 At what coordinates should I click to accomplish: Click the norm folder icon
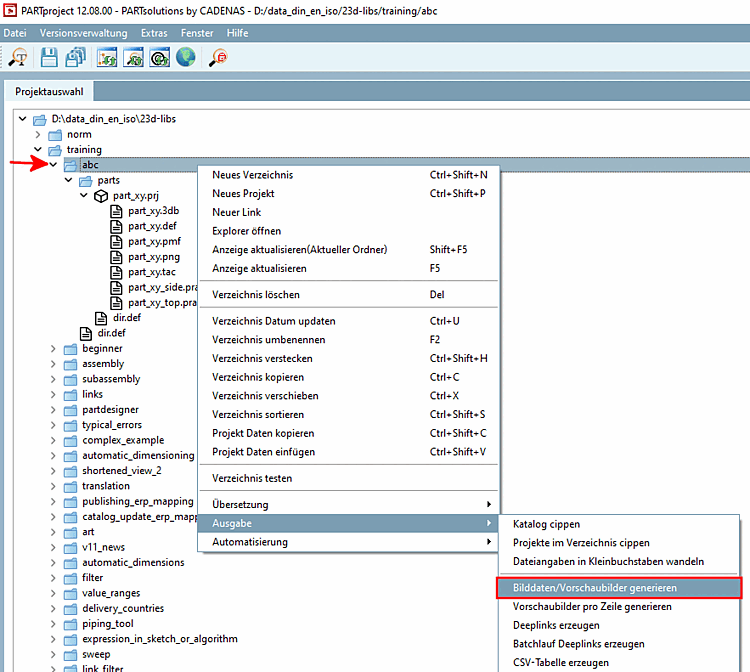pyautogui.click(x=55, y=135)
